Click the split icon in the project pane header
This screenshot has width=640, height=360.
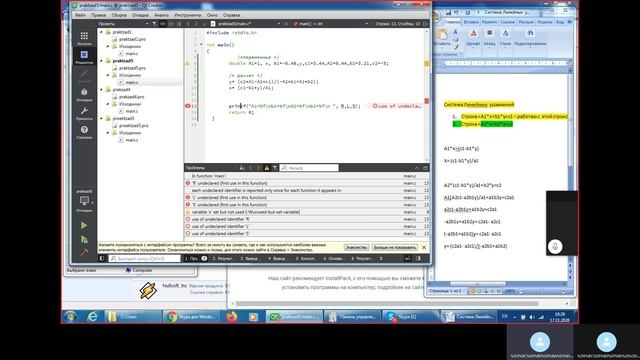171,24
